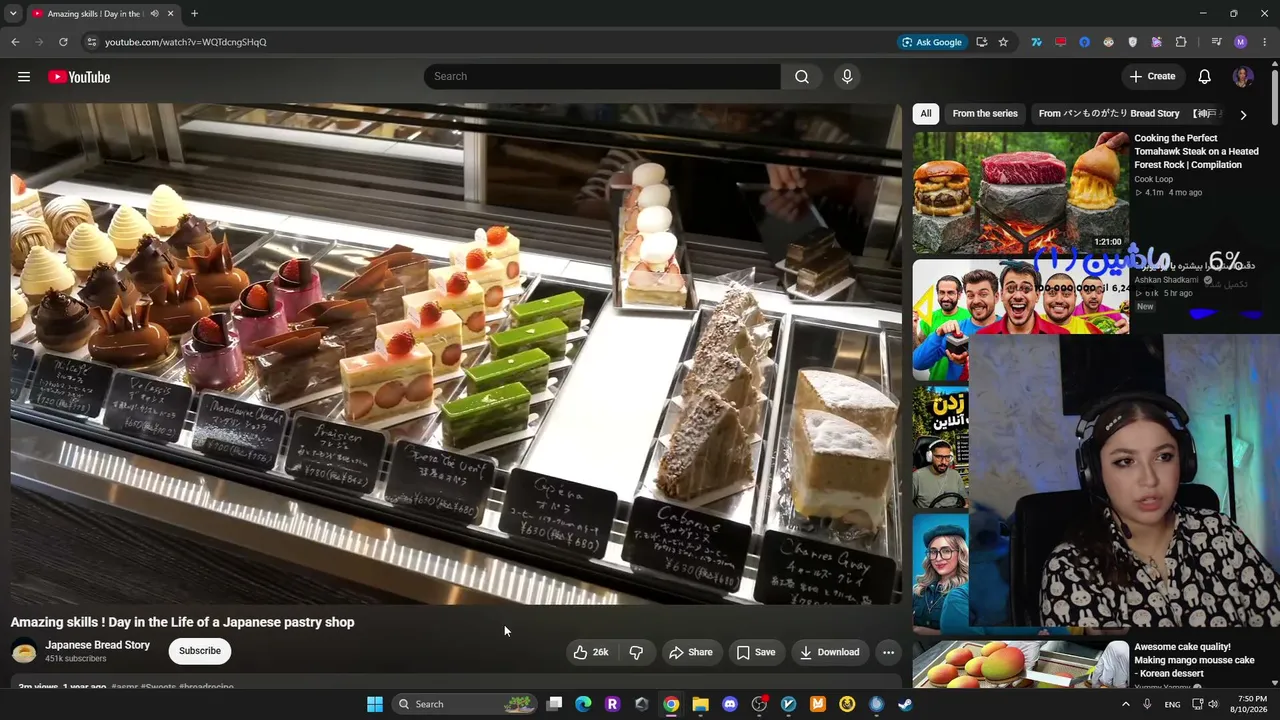Open Chrome media controls icon
The width and height of the screenshot is (1280, 720).
1216,42
